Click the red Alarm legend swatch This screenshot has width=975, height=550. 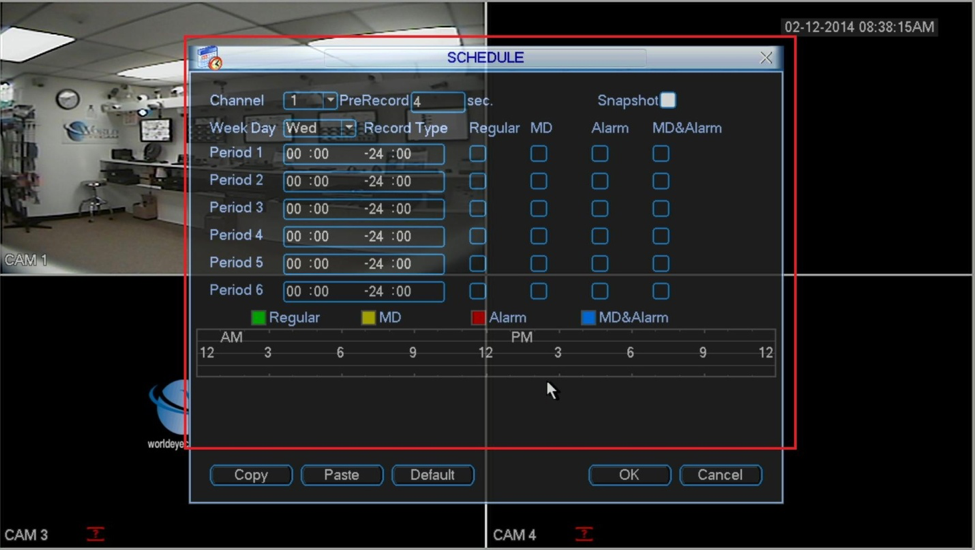[x=478, y=318]
